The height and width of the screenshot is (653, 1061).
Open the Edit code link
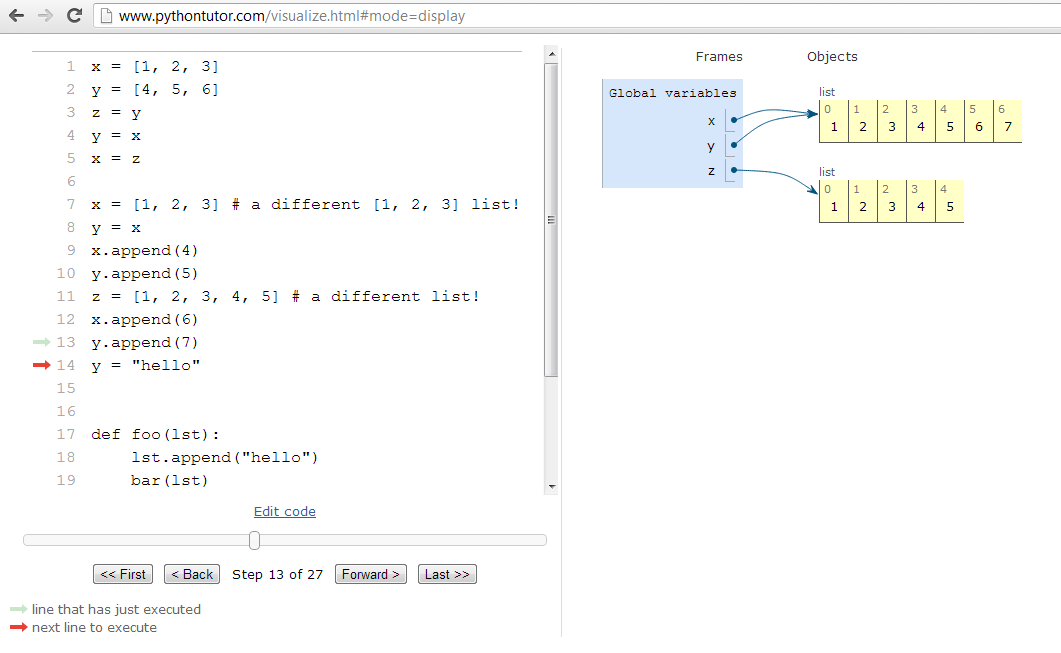tap(284, 511)
